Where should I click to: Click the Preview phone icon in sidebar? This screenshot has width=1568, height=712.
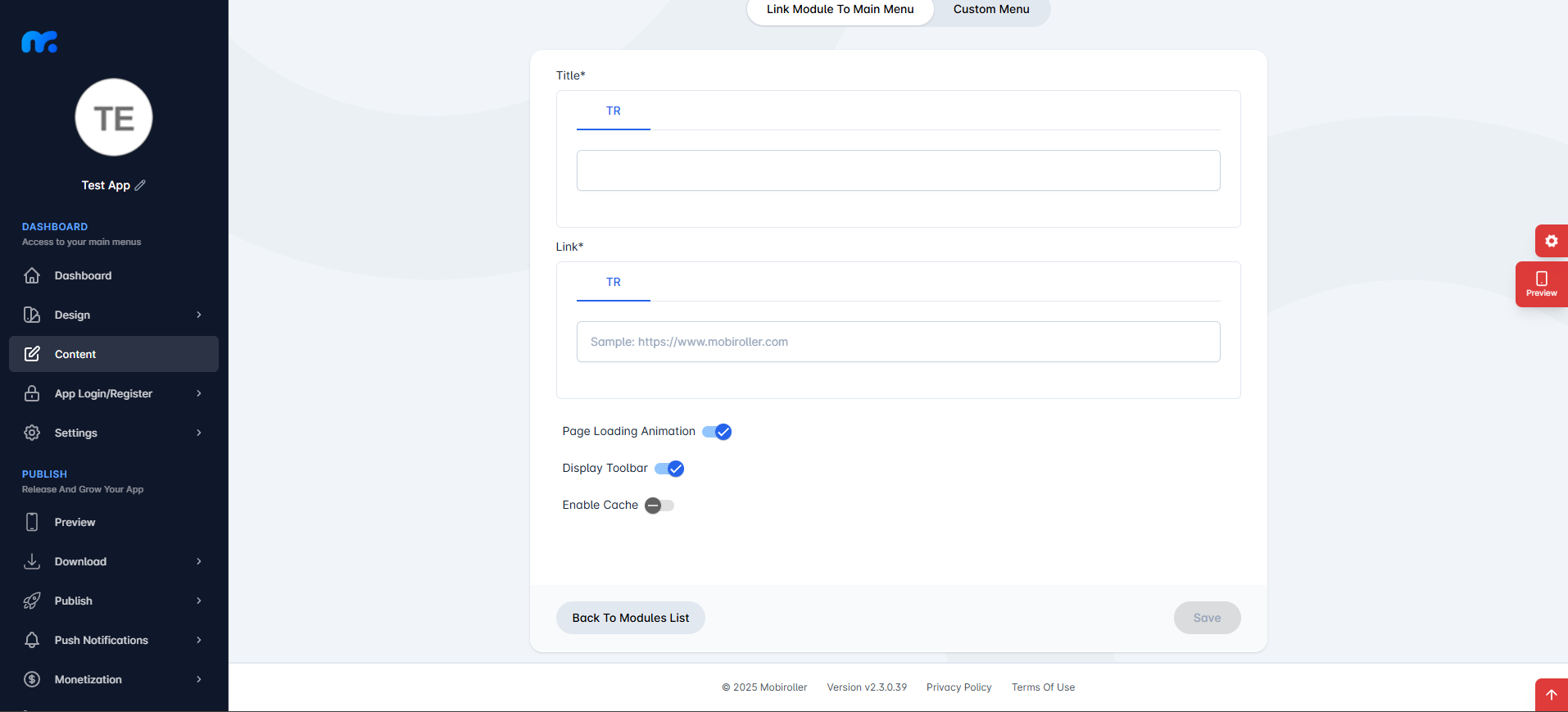[x=32, y=522]
